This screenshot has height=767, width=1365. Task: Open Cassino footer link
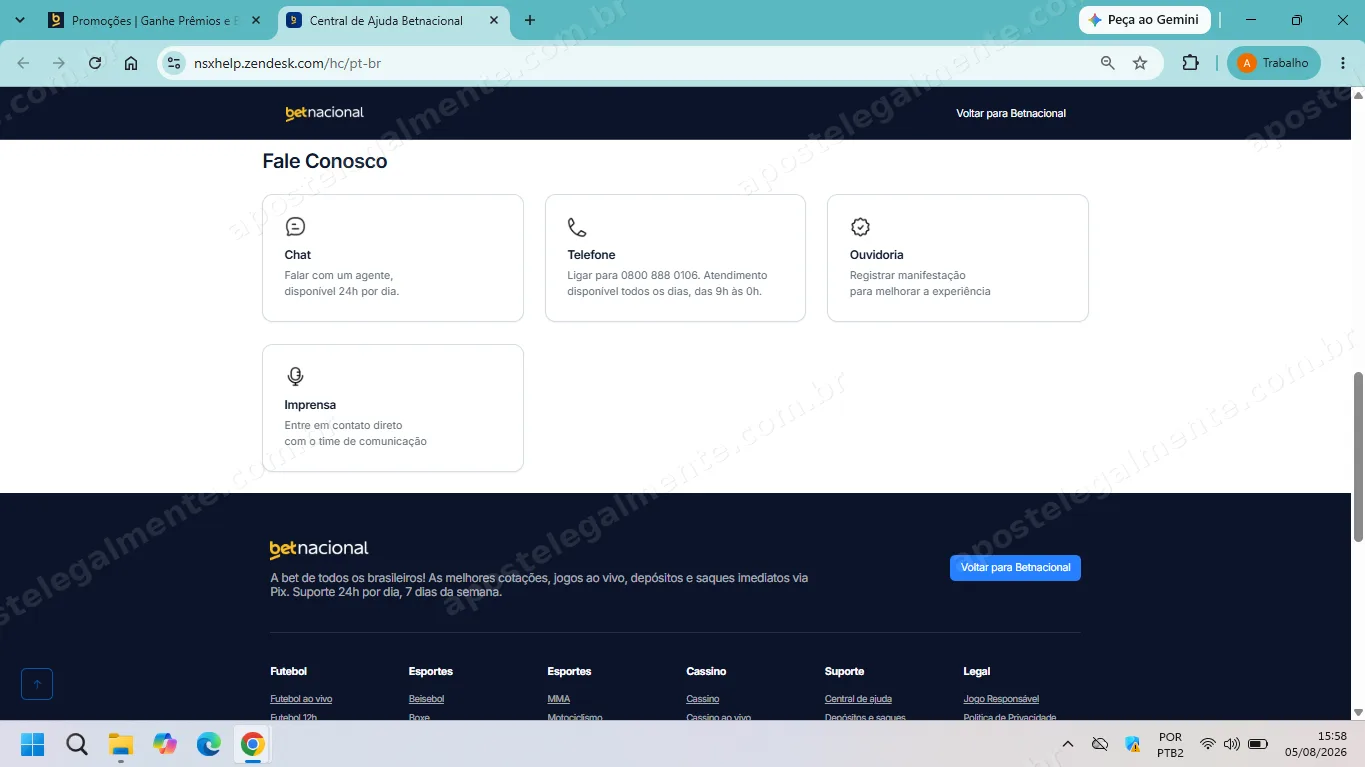[703, 699]
